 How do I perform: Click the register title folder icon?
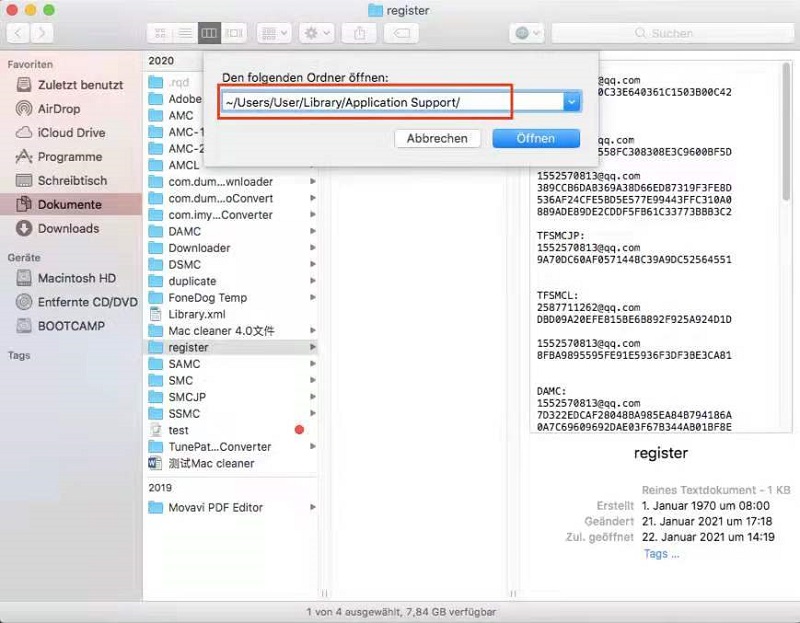tap(375, 10)
